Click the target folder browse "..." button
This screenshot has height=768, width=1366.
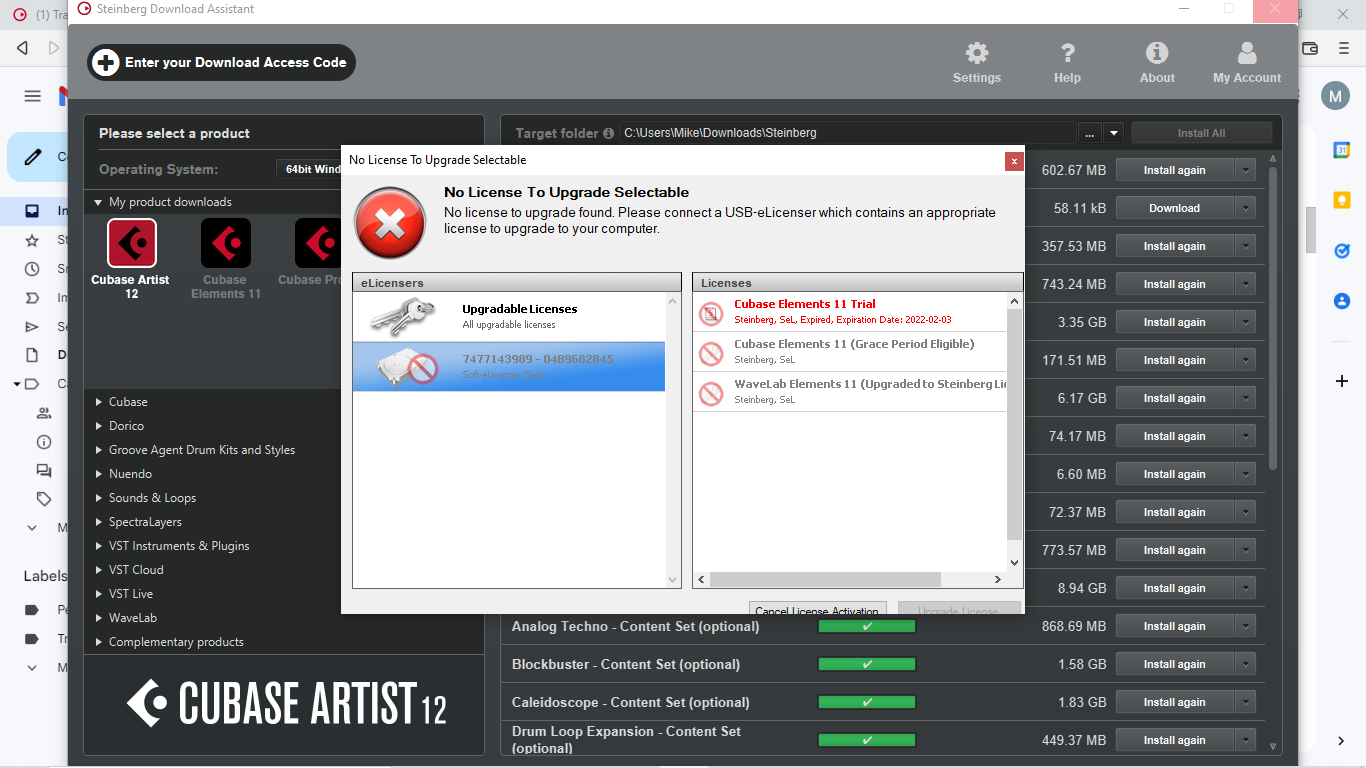point(1089,133)
